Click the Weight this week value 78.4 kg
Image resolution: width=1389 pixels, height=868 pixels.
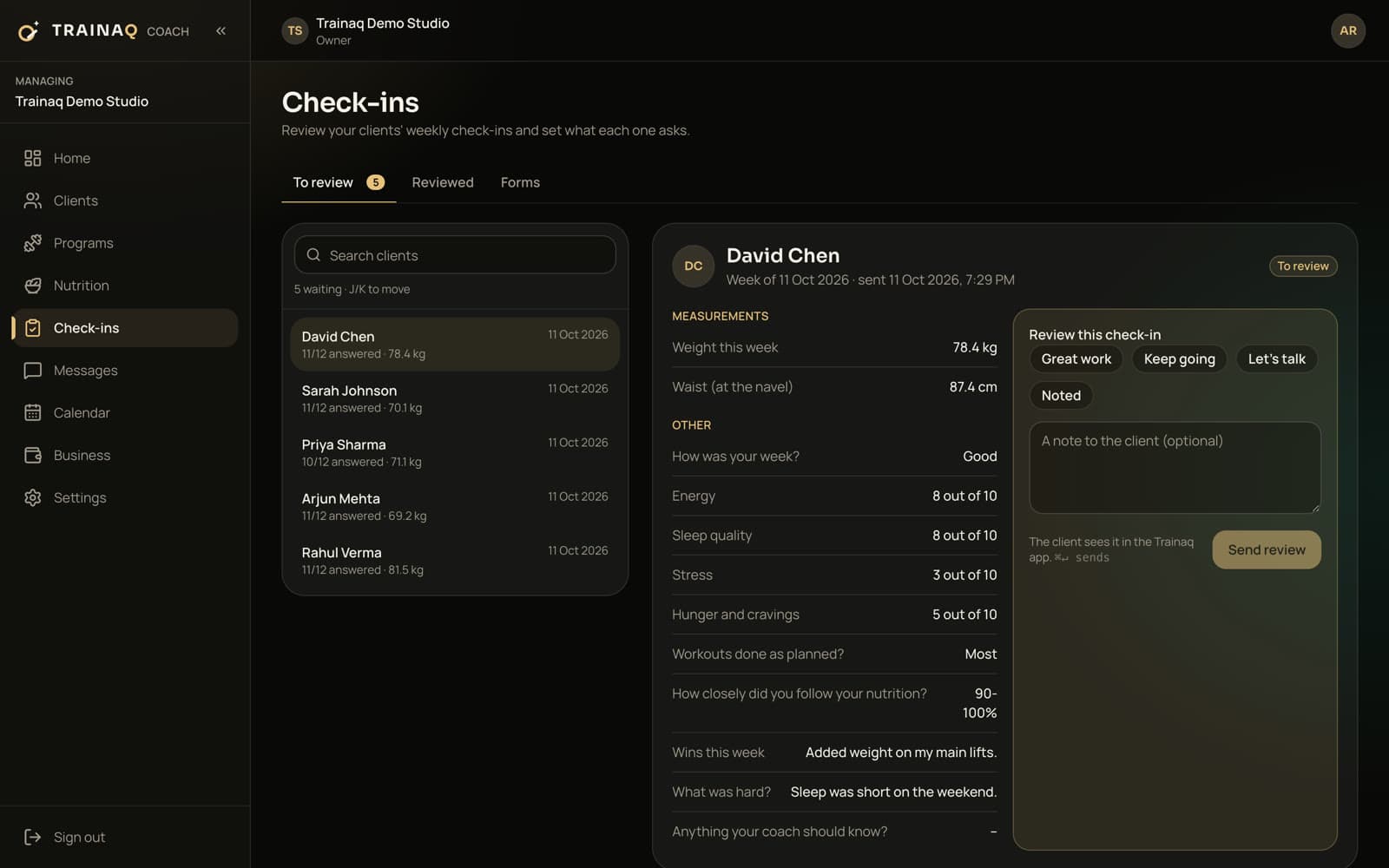click(975, 347)
